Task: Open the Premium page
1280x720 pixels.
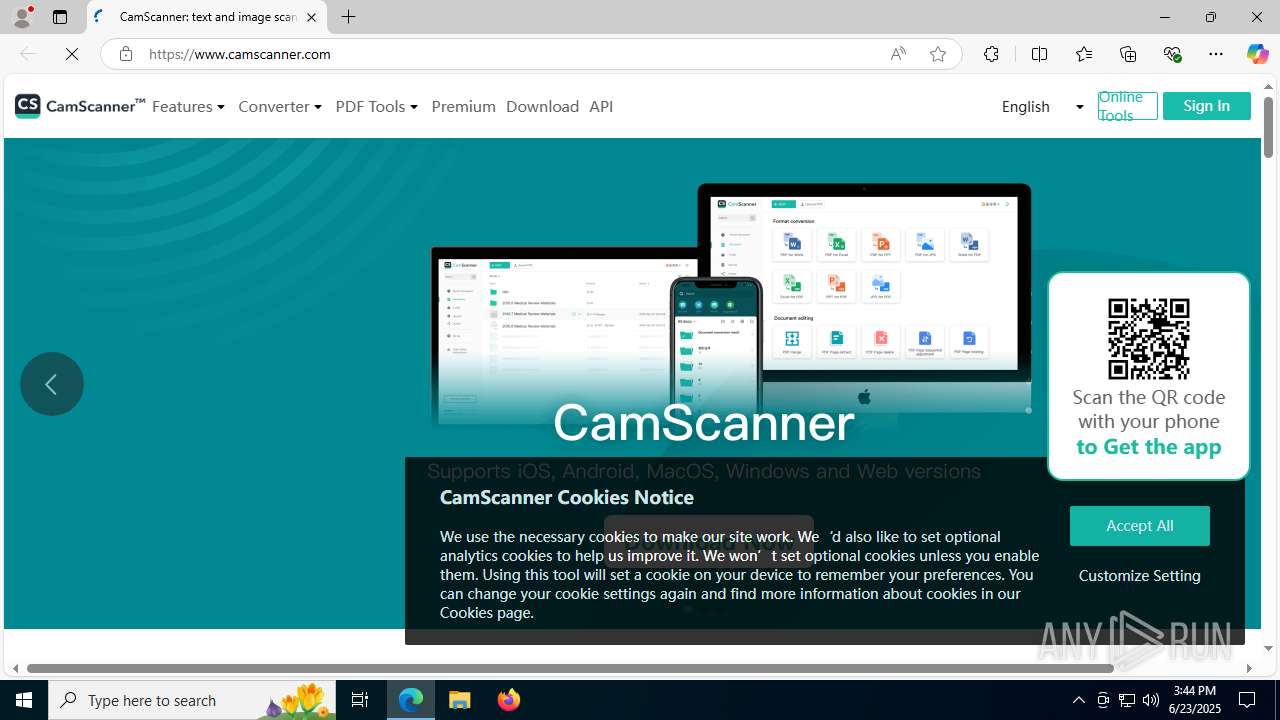Action: [x=463, y=106]
